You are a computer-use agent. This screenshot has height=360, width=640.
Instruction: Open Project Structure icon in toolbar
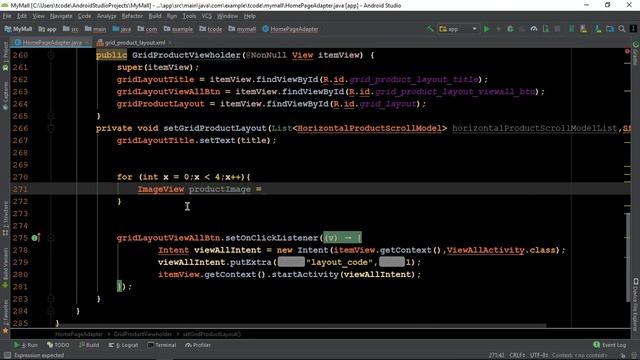610,29
